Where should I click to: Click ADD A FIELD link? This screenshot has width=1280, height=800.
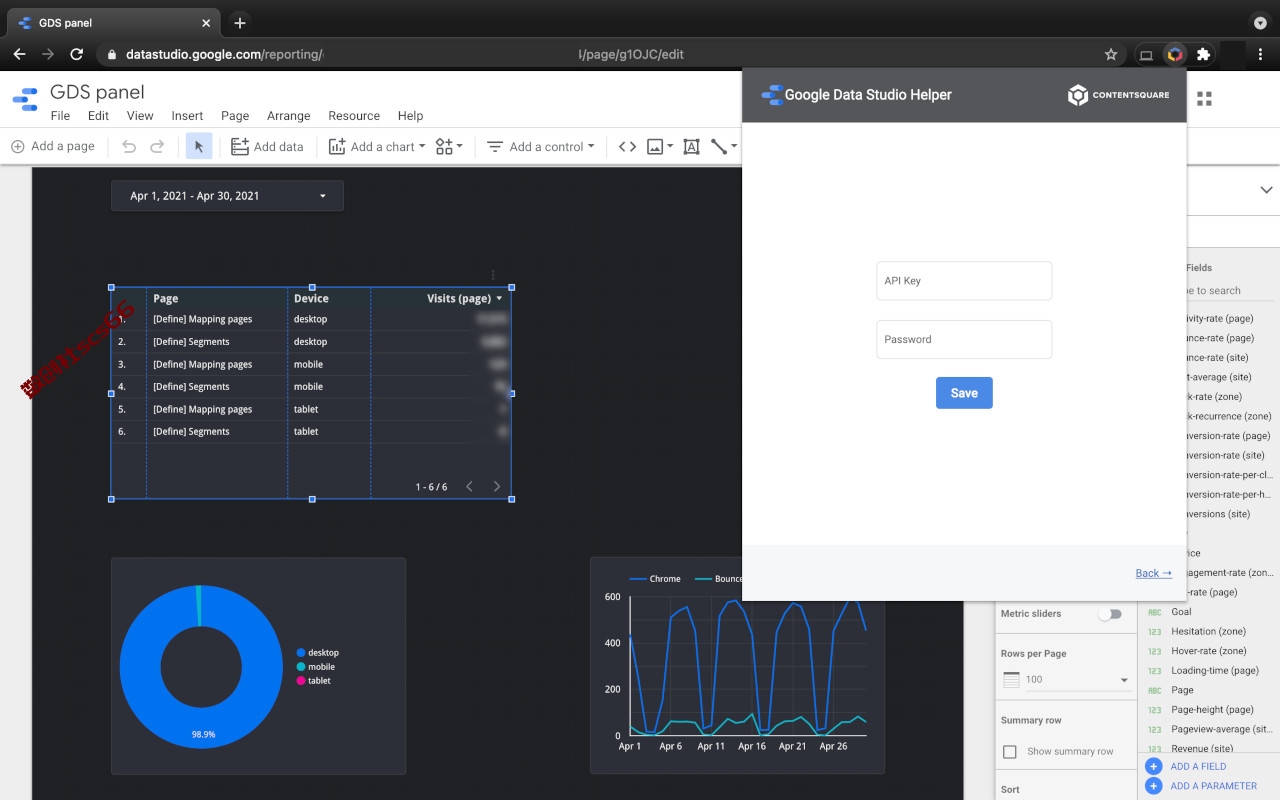coord(1198,766)
